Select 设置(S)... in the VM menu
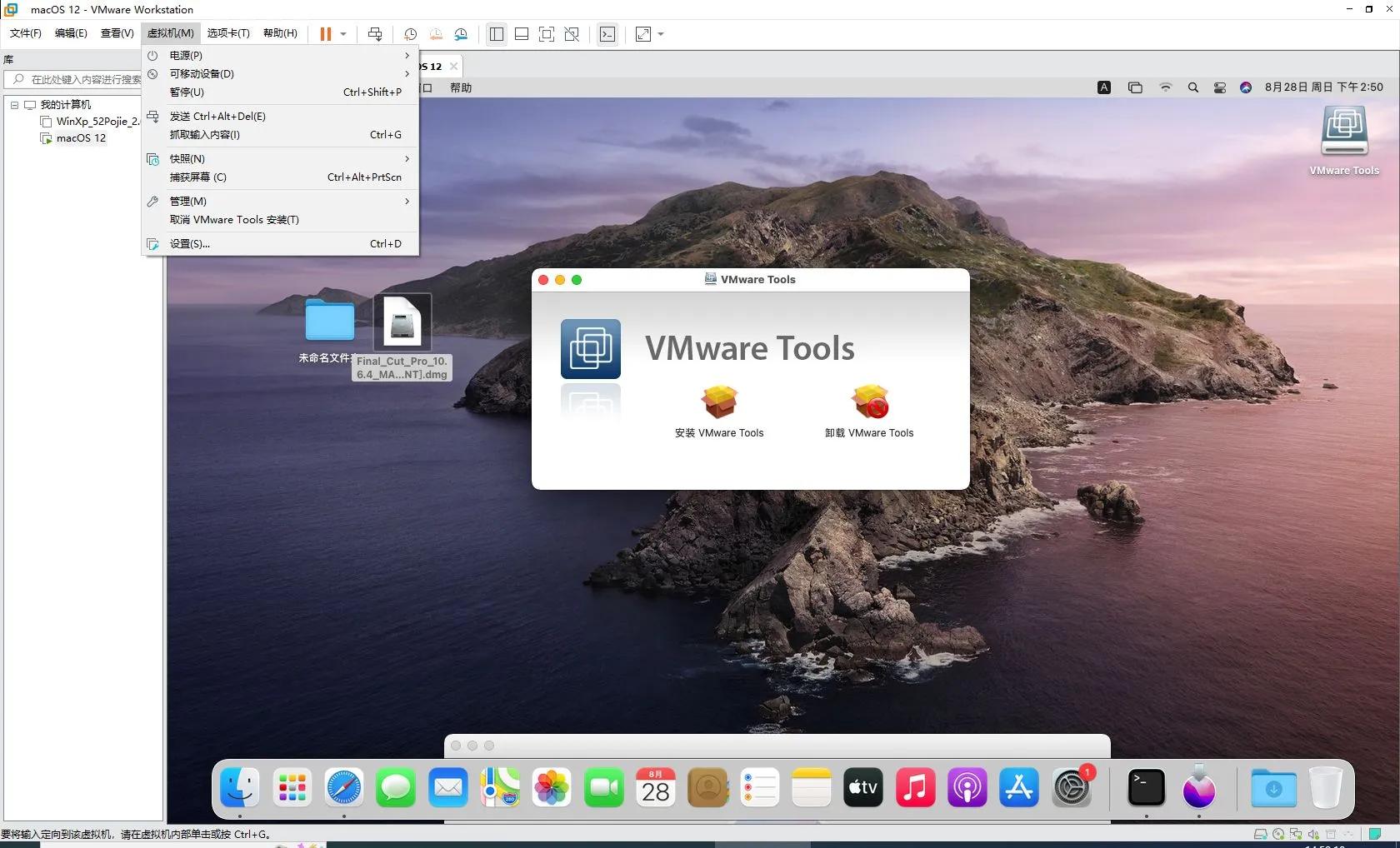1400x848 pixels. pos(190,244)
